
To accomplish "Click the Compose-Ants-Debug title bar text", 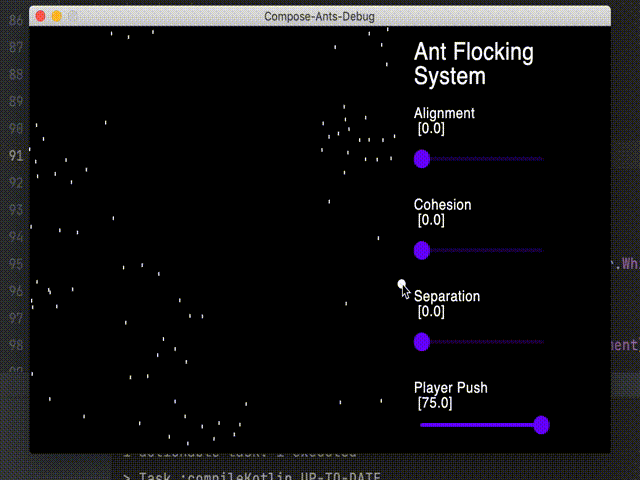I will tap(318, 16).
